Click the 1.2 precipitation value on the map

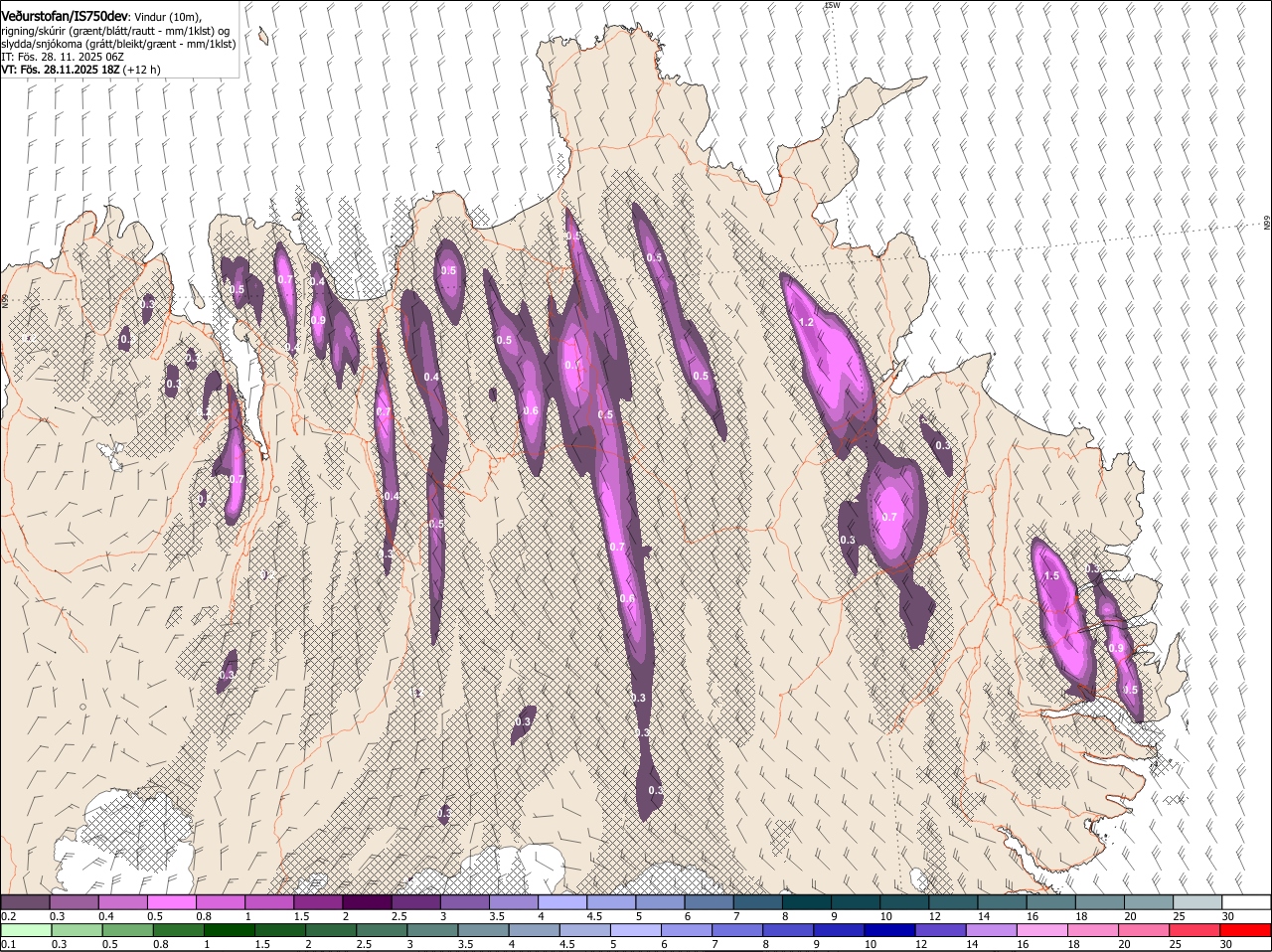coord(807,323)
